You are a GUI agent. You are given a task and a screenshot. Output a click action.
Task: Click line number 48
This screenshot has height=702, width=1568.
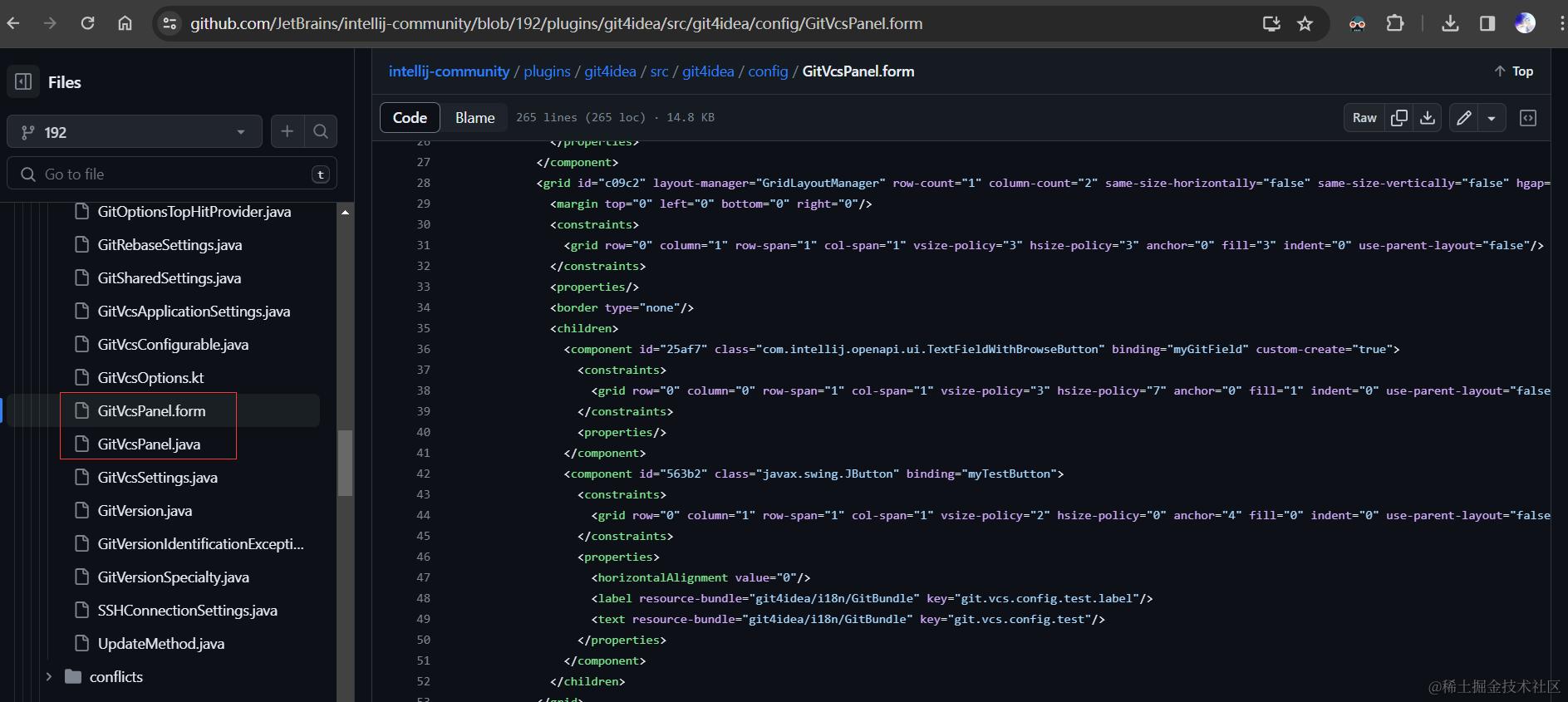[x=423, y=598]
